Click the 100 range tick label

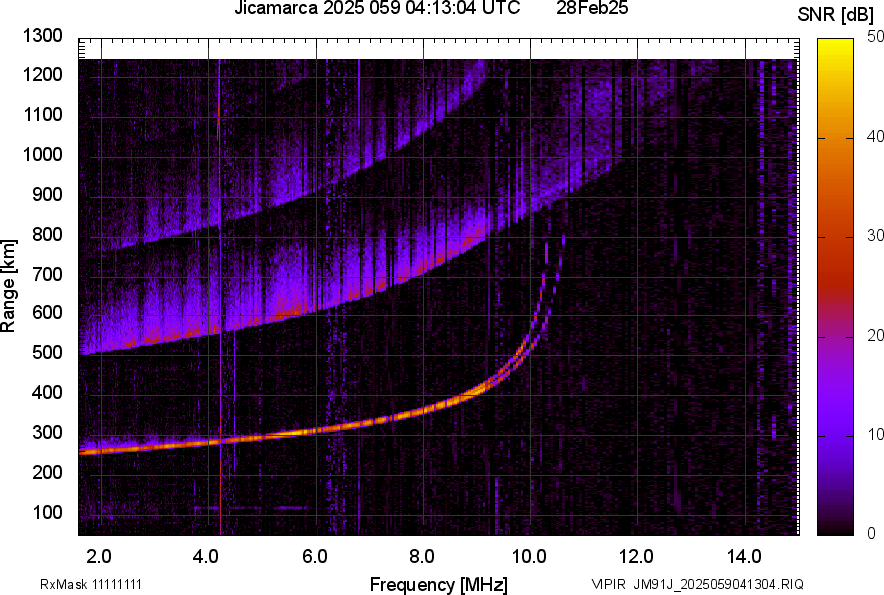48,512
